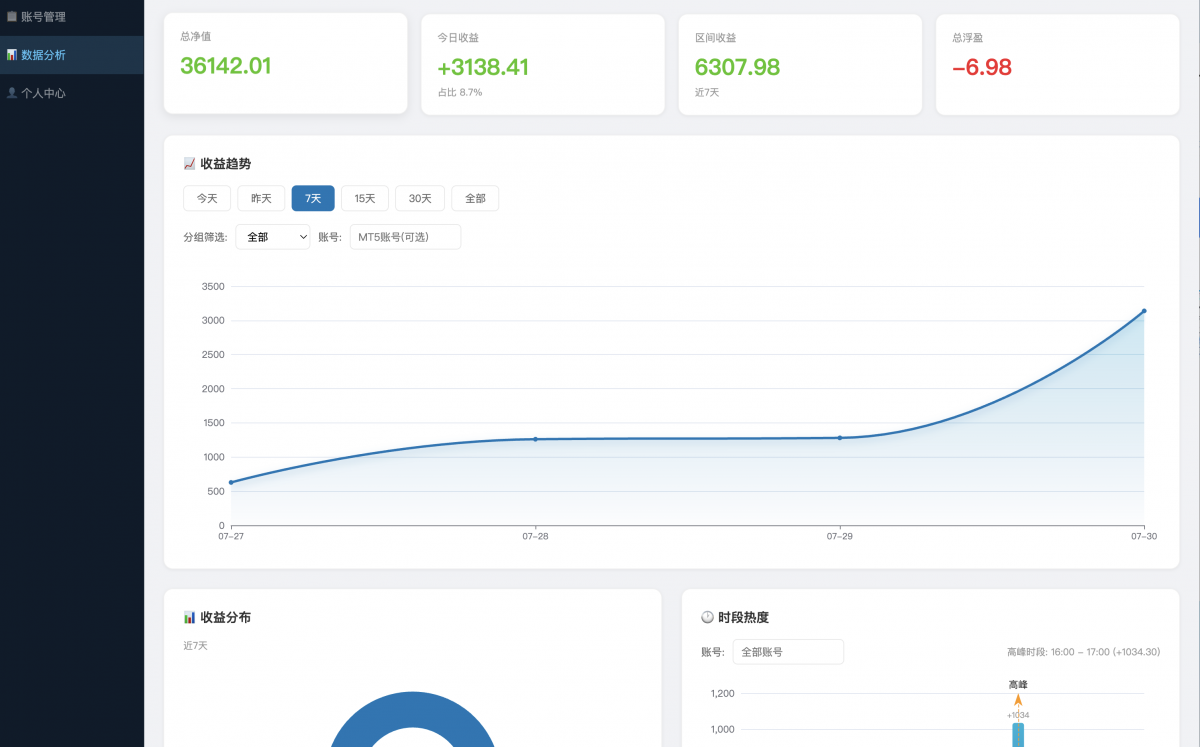Viewport: 1200px width, 747px height.
Task: Click the peak bar in 时段热度 chart
Action: click(x=1018, y=736)
